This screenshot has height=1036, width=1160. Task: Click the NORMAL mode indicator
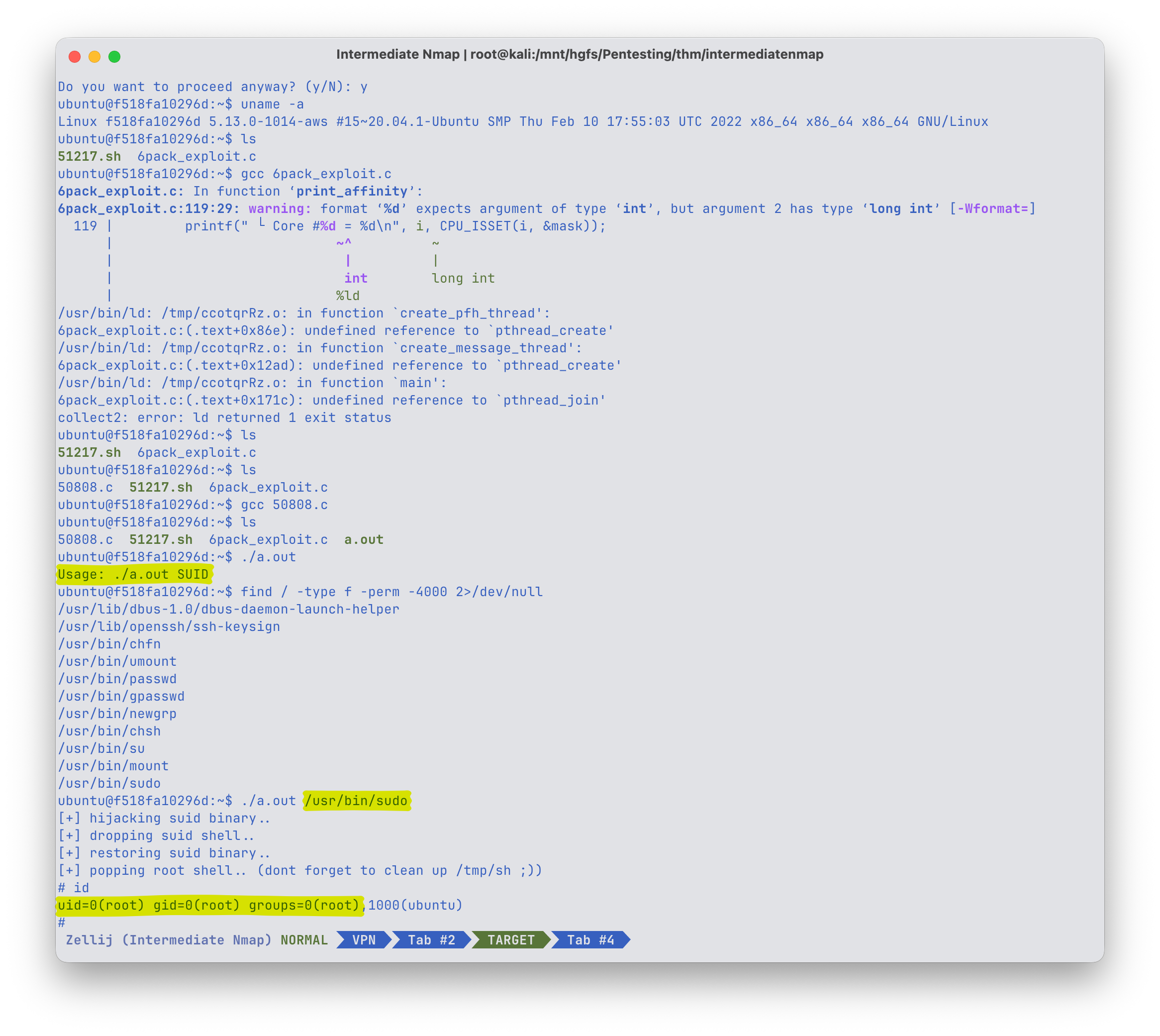point(304,940)
